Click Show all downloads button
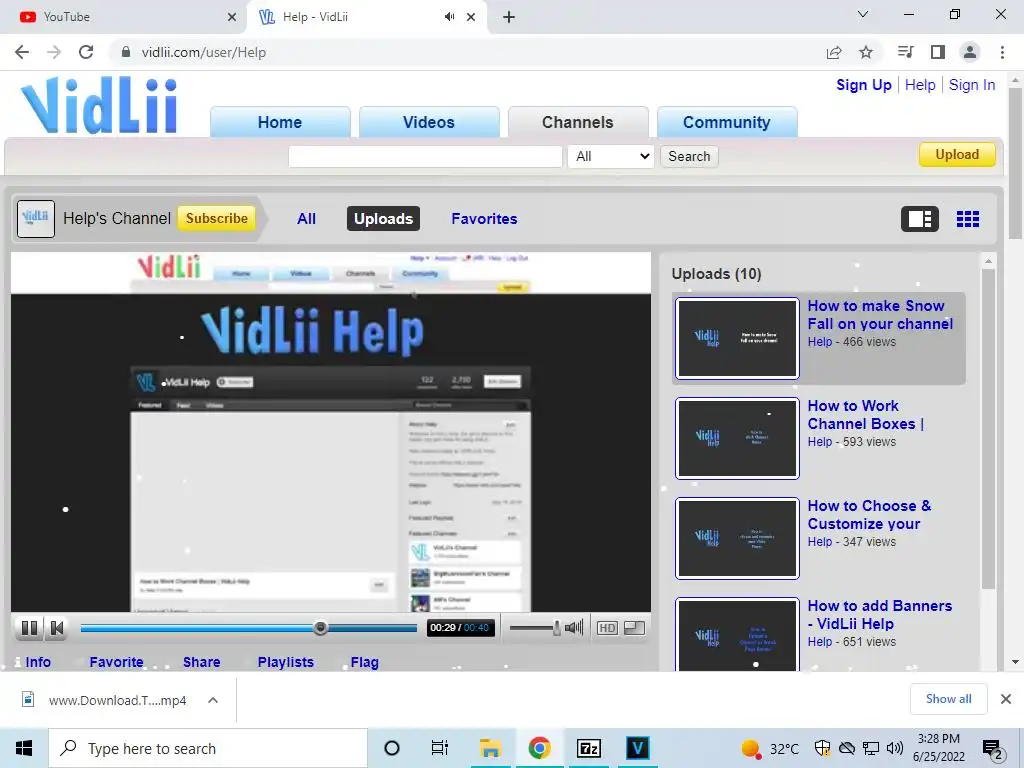Viewport: 1024px width, 768px height. tap(948, 699)
